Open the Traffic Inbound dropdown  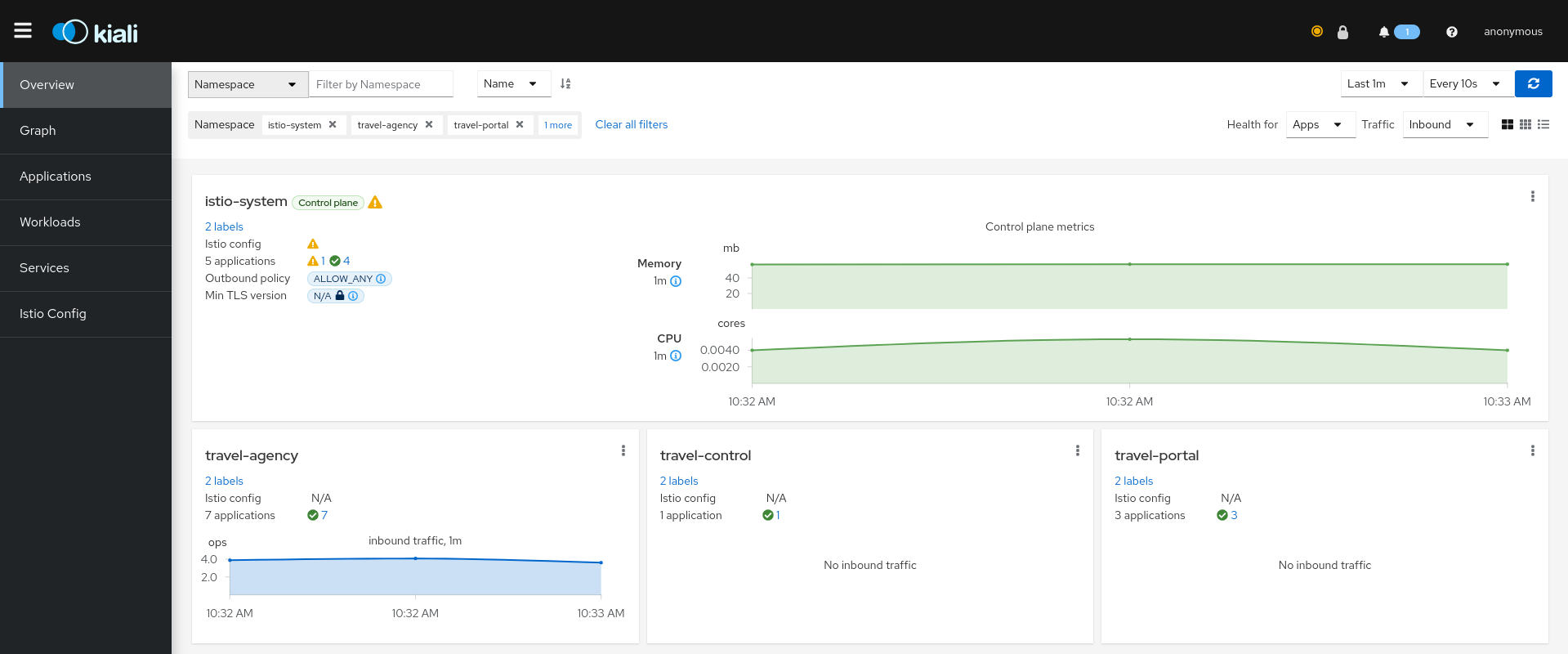point(1444,124)
